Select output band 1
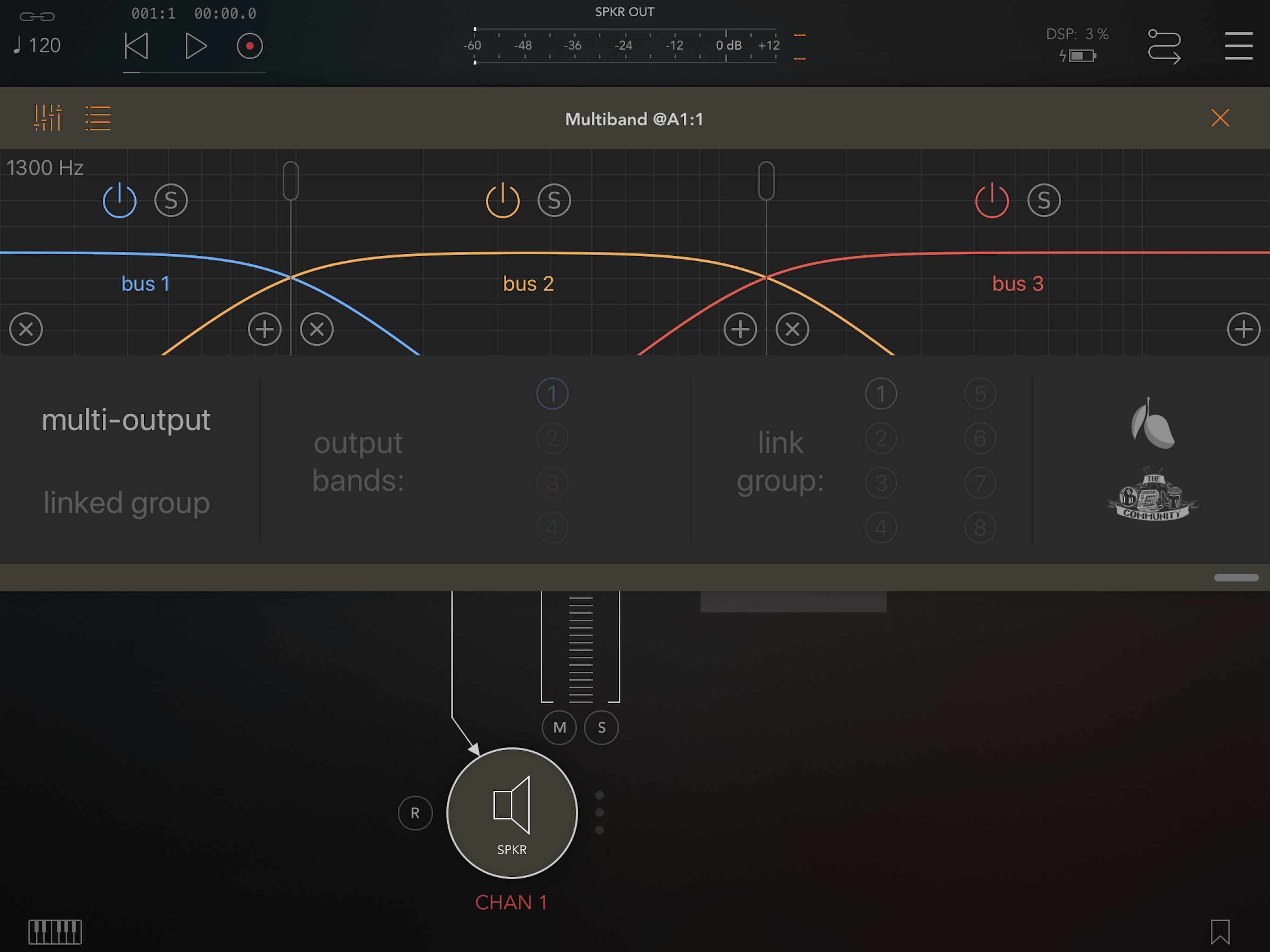 point(552,394)
